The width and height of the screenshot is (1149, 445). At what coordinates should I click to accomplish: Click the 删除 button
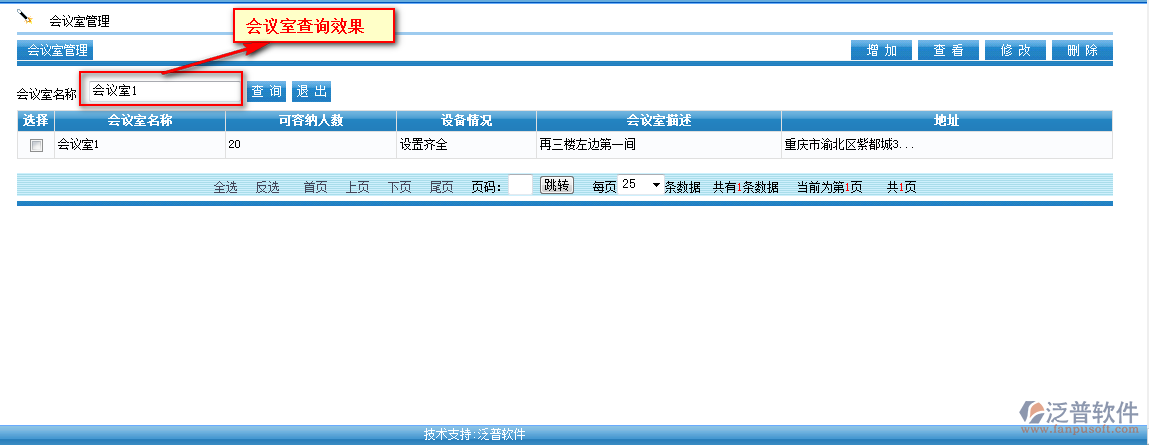click(1082, 51)
